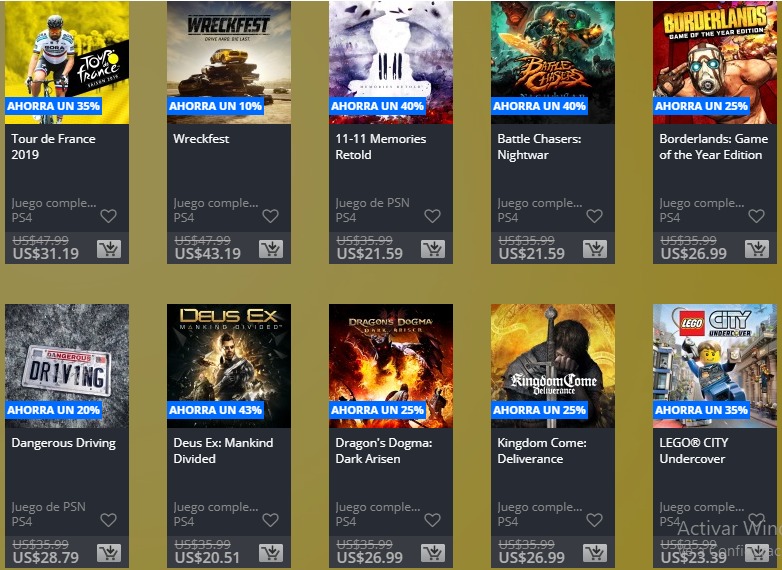Add Deus Ex: Mankind Divided to cart
Image resolution: width=782 pixels, height=570 pixels.
tap(271, 553)
